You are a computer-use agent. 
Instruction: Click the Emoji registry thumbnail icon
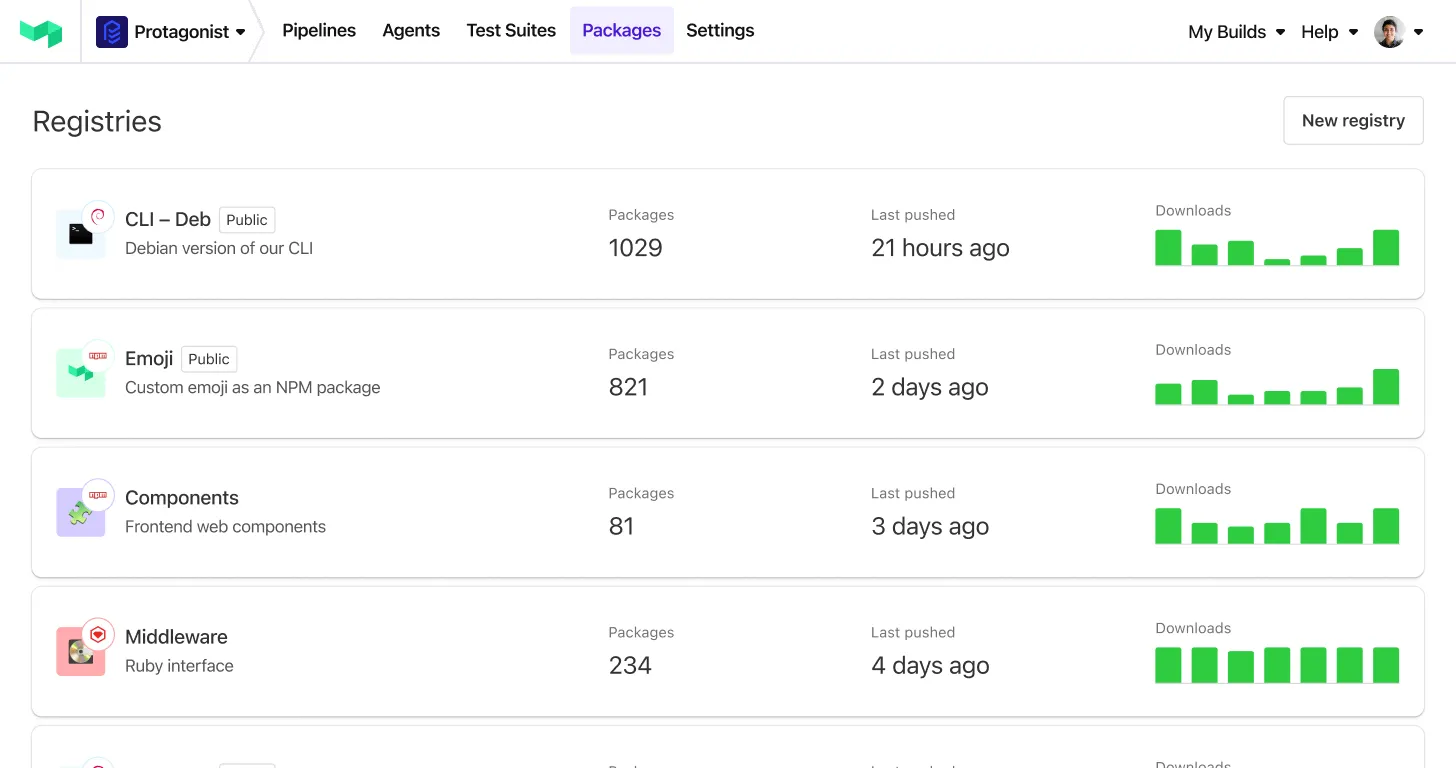tap(81, 374)
